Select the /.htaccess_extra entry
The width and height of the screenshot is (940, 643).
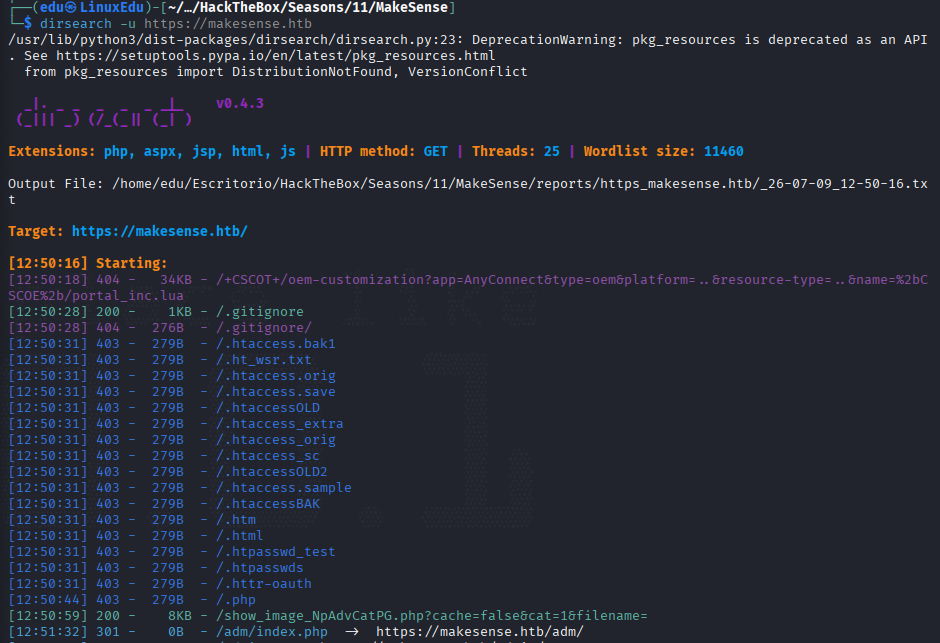[280, 424]
